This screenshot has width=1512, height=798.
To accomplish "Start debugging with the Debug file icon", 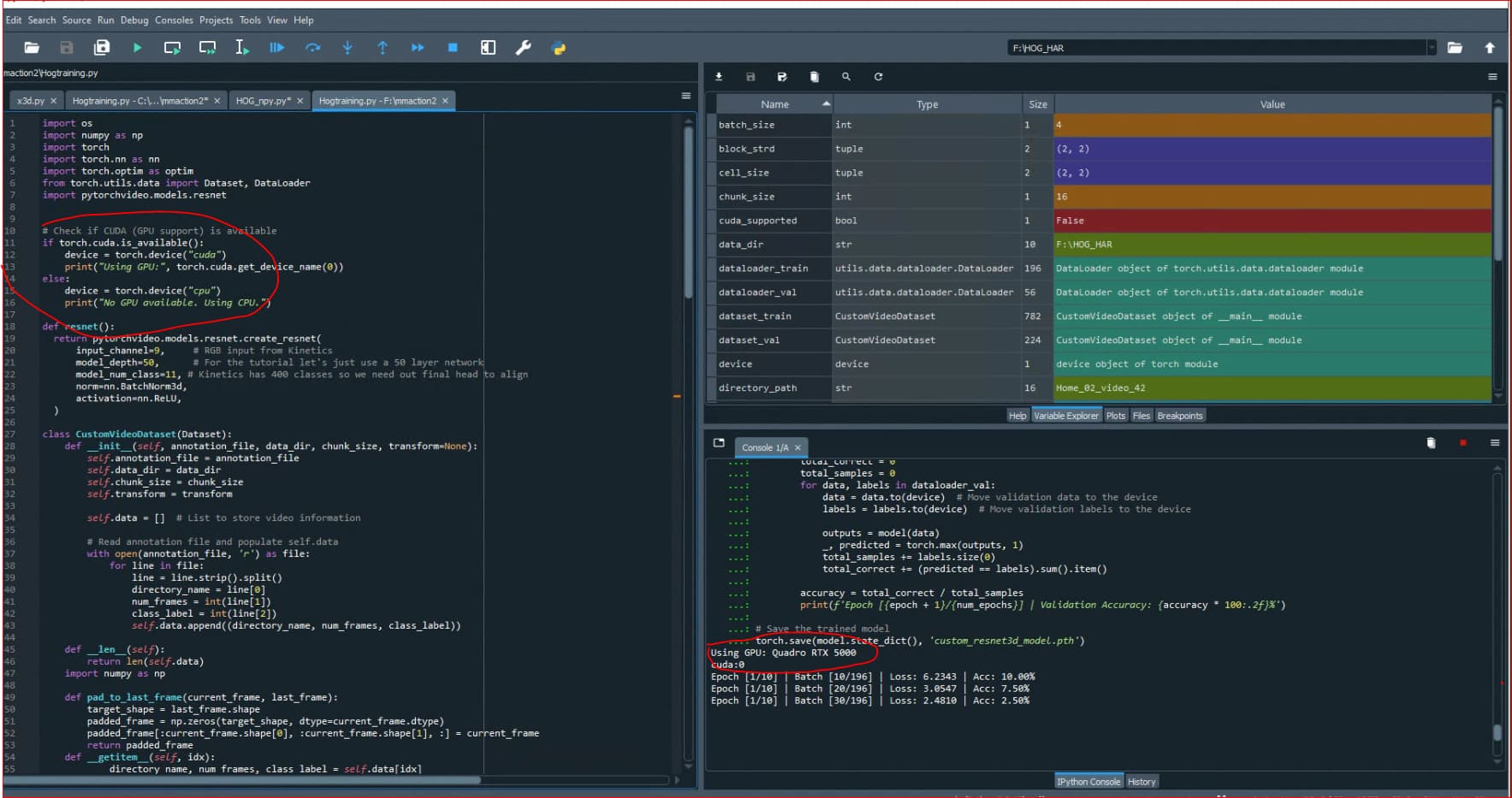I will pyautogui.click(x=277, y=48).
